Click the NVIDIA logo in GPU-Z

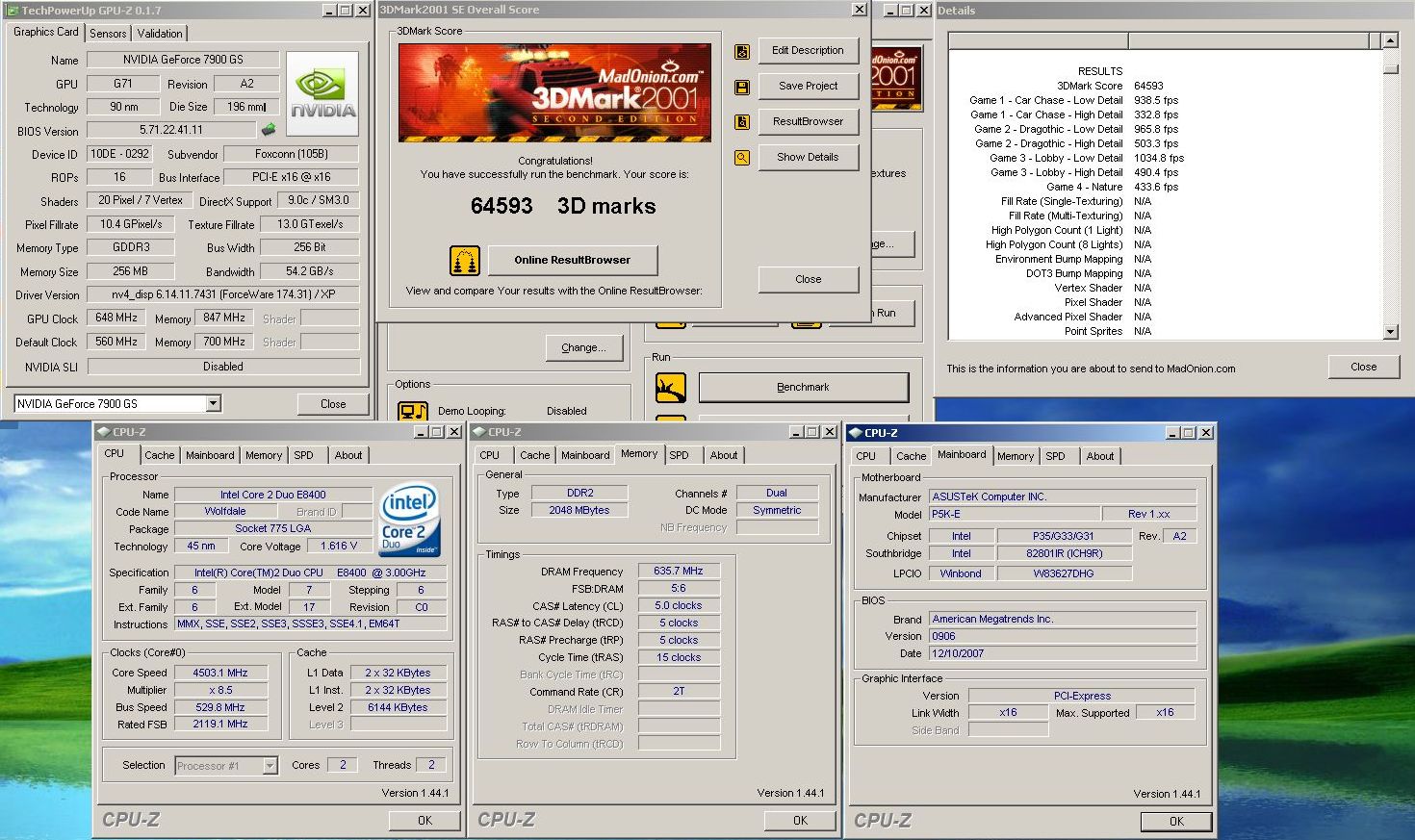click(x=322, y=93)
